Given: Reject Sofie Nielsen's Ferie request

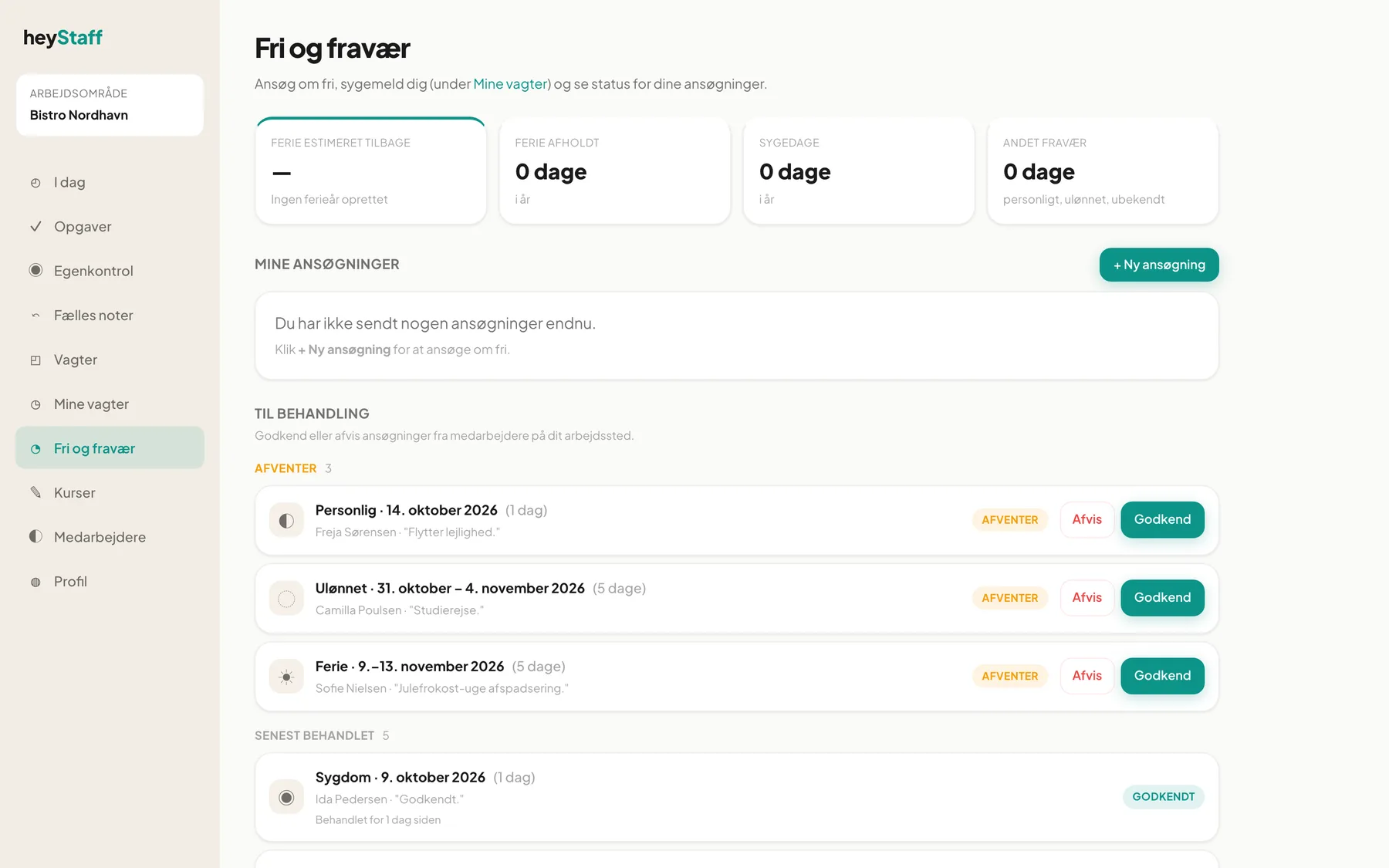Looking at the screenshot, I should (x=1087, y=676).
